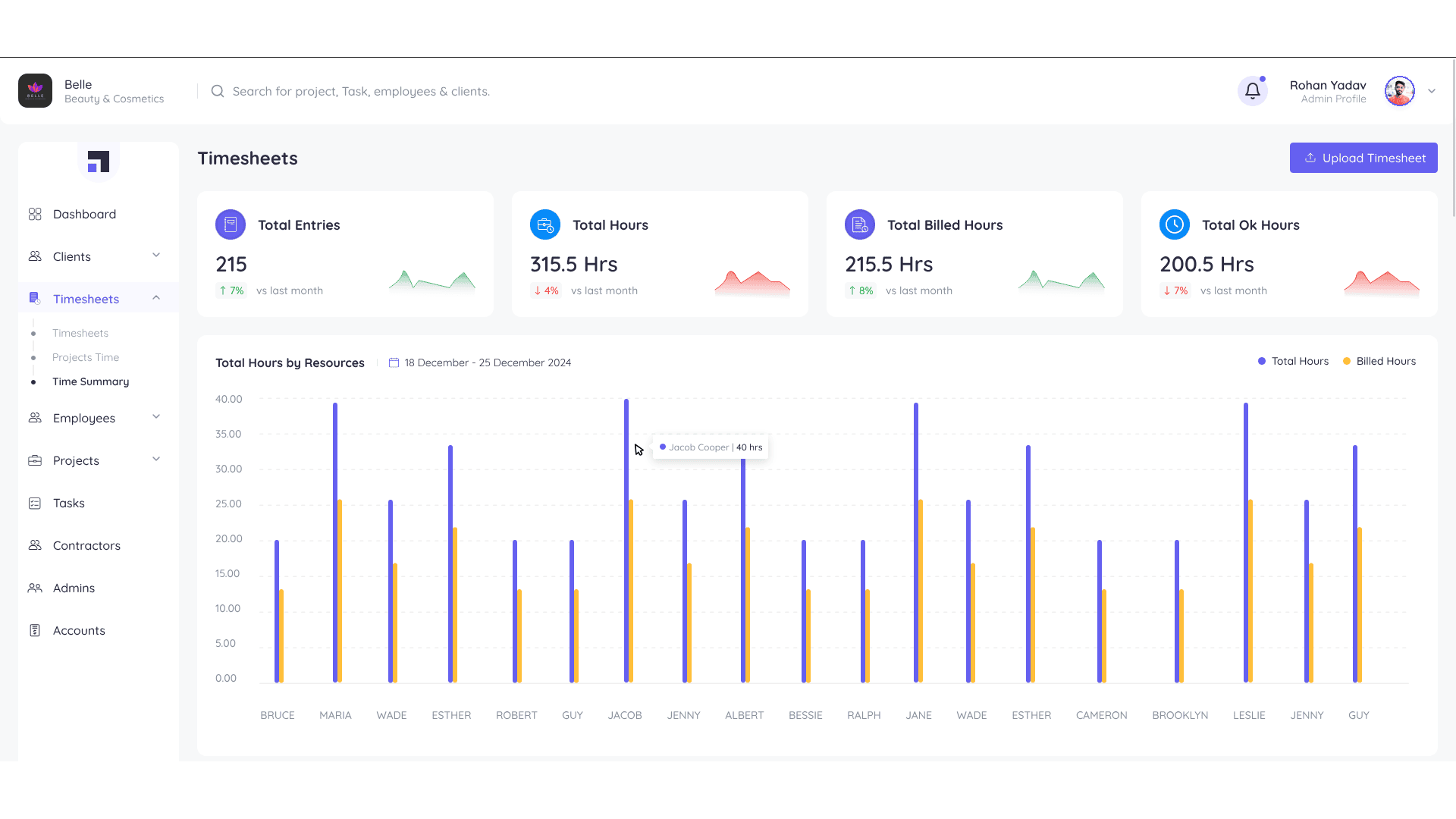Click the Belle company logo icon
Screen dimensions: 1456x819
(x=35, y=91)
